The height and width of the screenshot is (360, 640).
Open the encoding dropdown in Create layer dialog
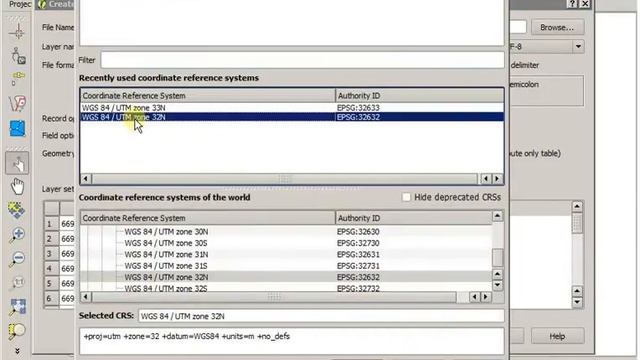(x=578, y=47)
